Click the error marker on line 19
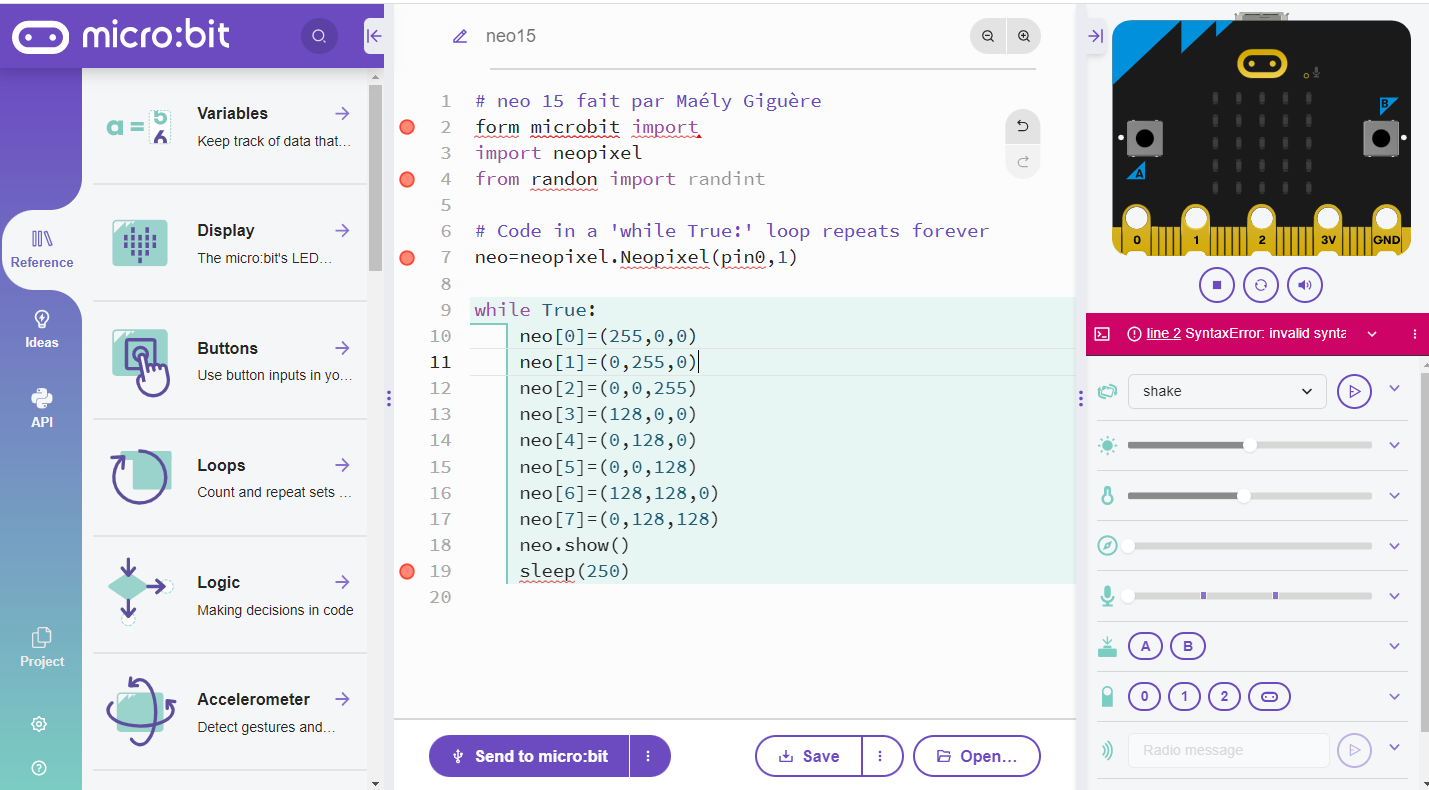Image resolution: width=1429 pixels, height=790 pixels. click(x=407, y=571)
